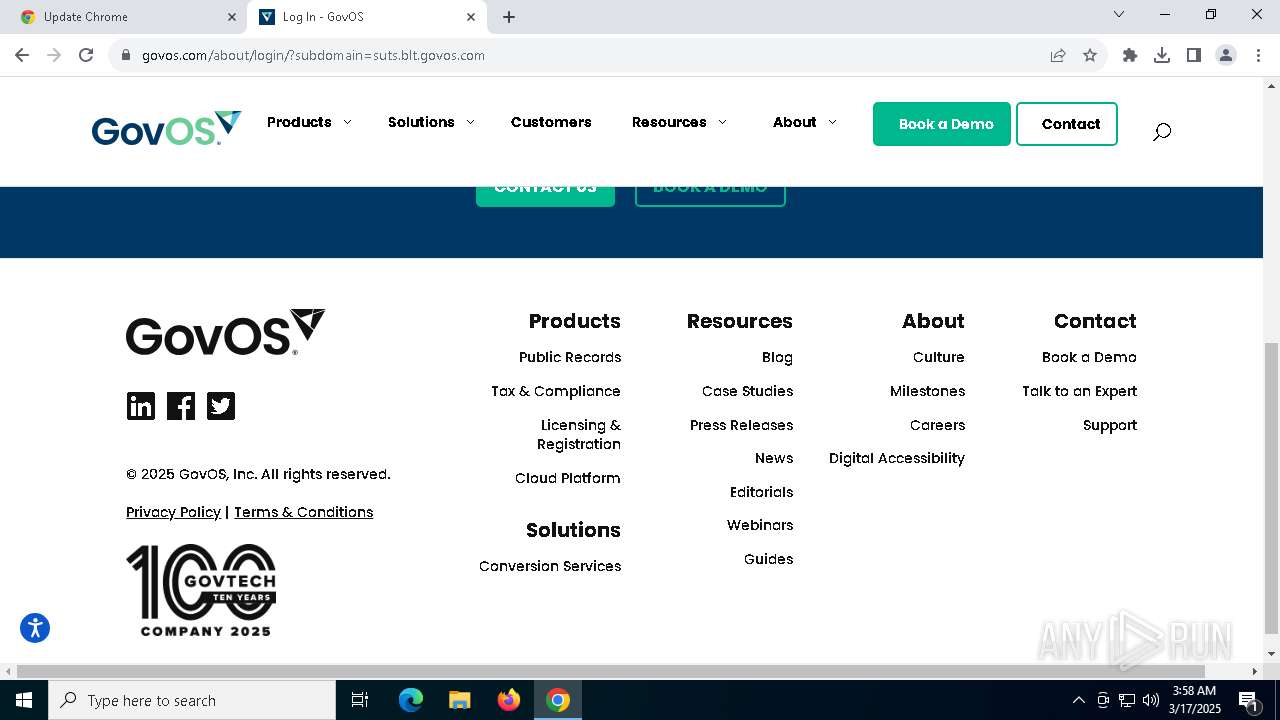Open the Privacy Policy link

pos(173,512)
